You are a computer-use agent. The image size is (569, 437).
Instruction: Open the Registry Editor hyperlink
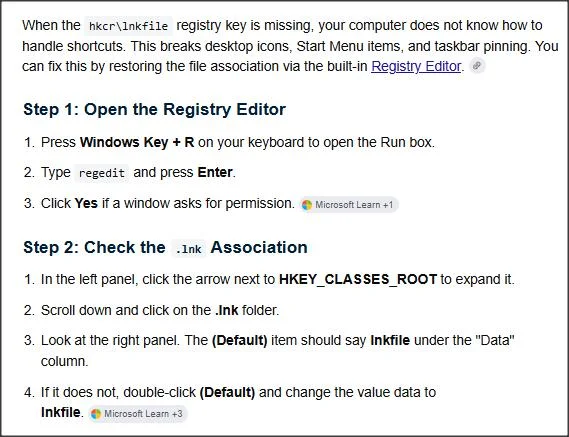416,66
